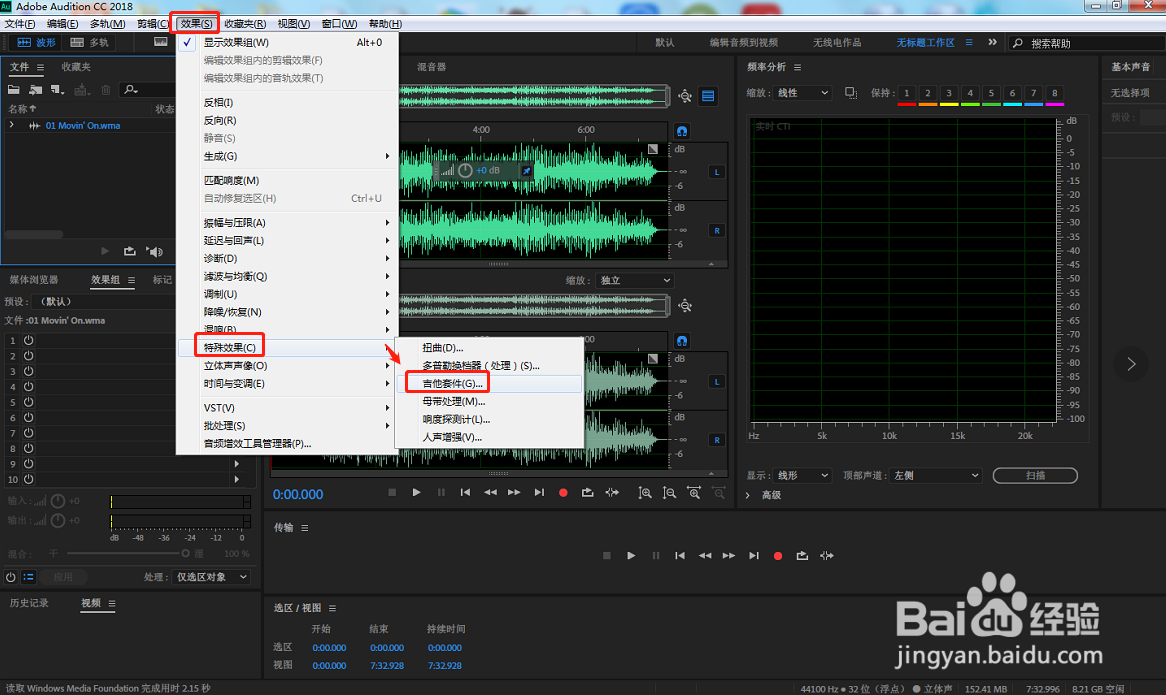Open the 处理 仅选区对象 dropdown
Image resolution: width=1166 pixels, height=695 pixels.
coord(211,577)
